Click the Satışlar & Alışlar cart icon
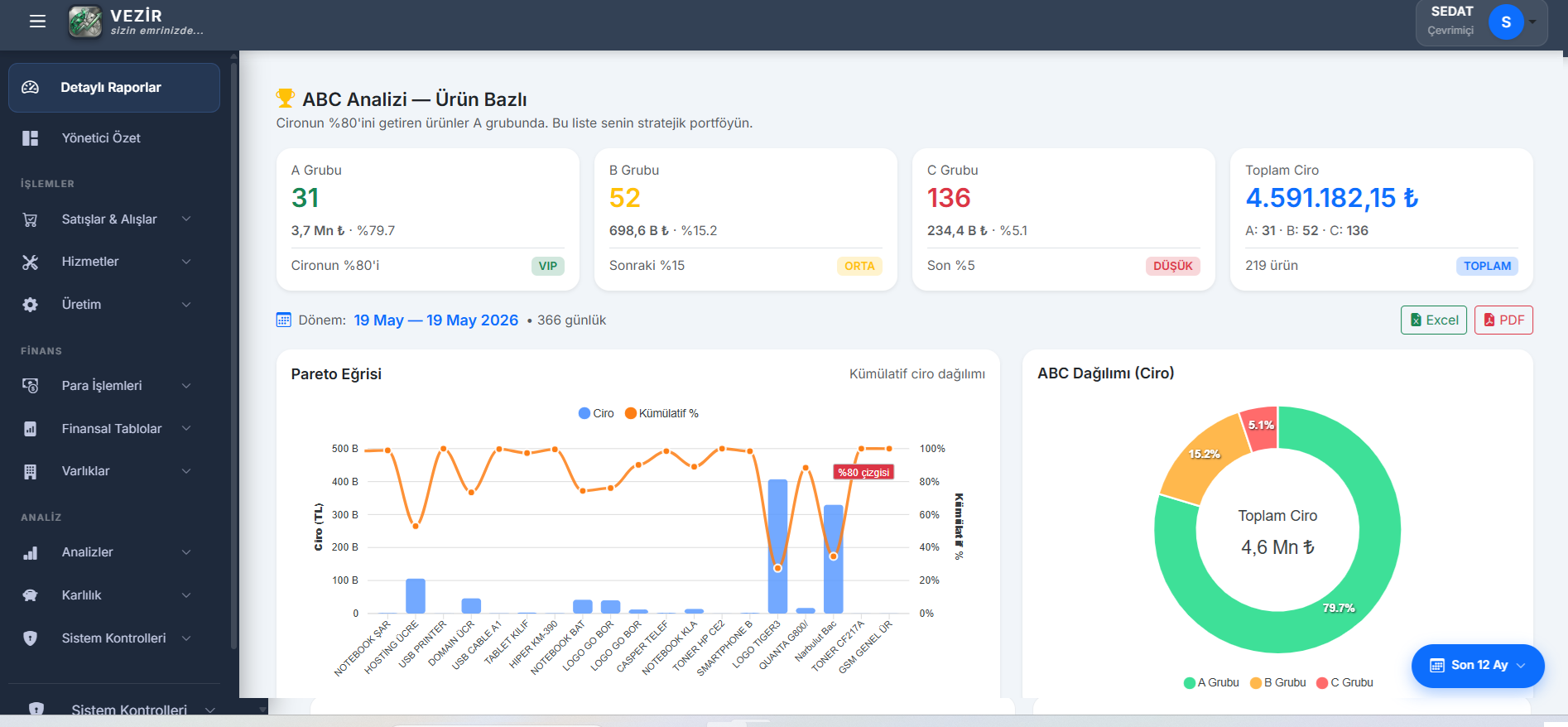The width and height of the screenshot is (1568, 727). [x=31, y=219]
